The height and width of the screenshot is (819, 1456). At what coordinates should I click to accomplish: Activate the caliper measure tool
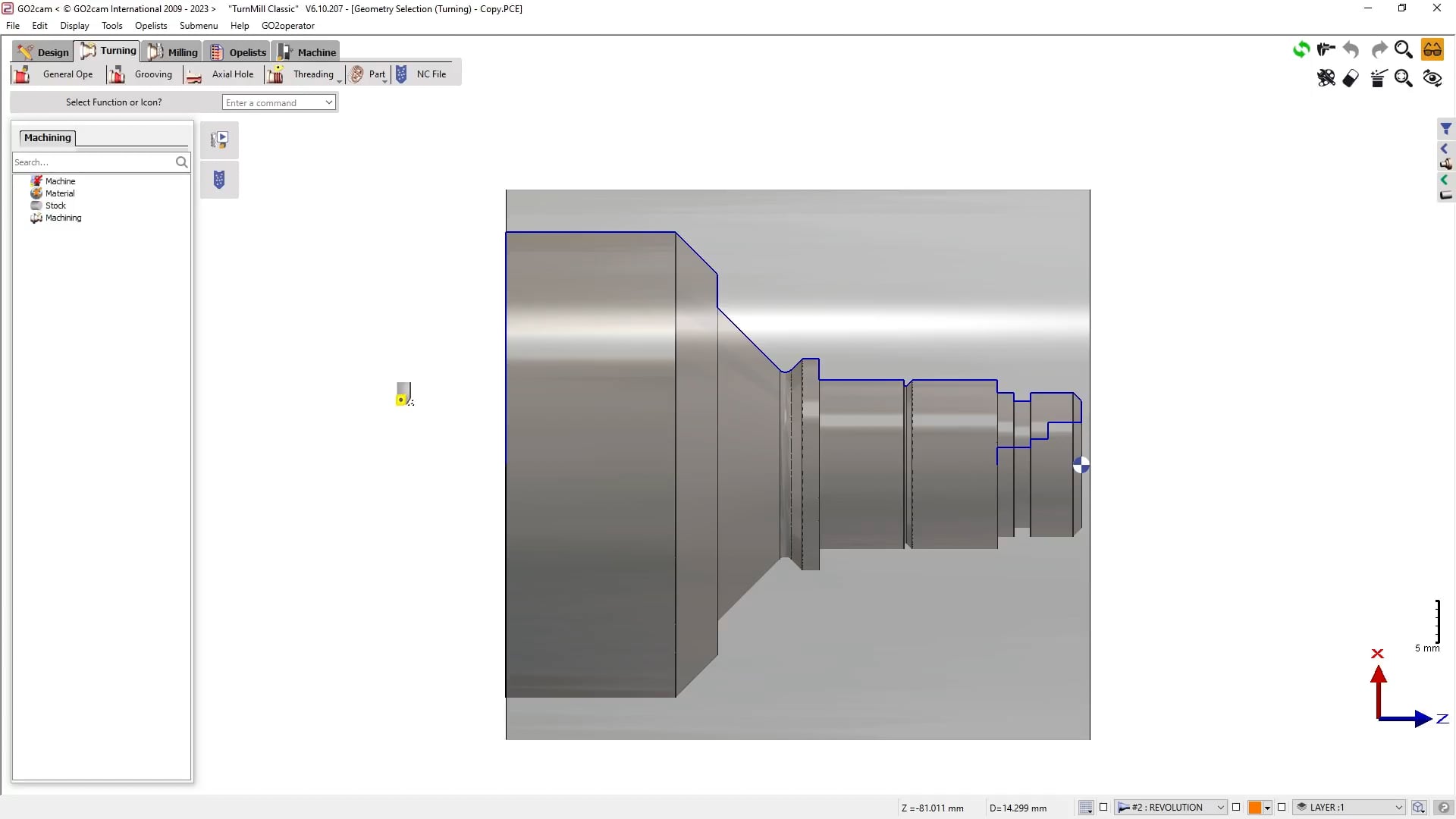point(1326,49)
